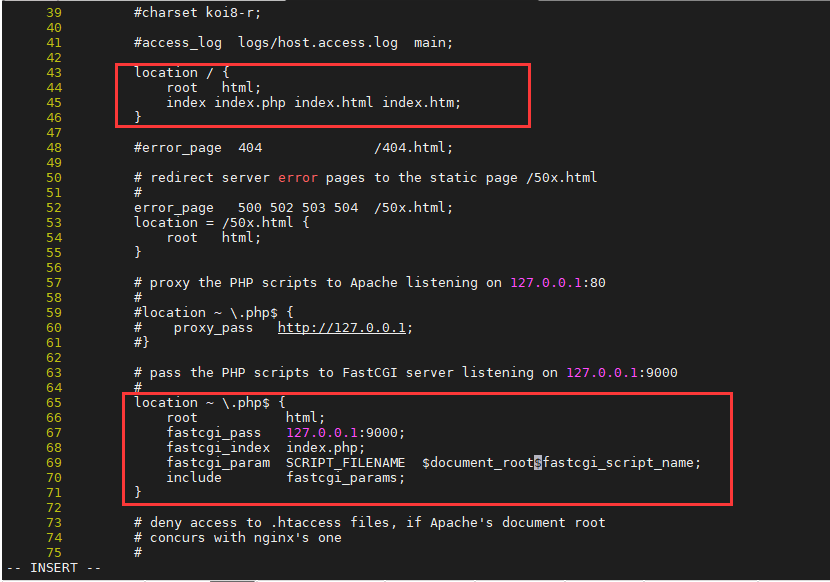Image resolution: width=830 pixels, height=582 pixels.
Task: Click 'root' directive on line 66
Action: 182,418
